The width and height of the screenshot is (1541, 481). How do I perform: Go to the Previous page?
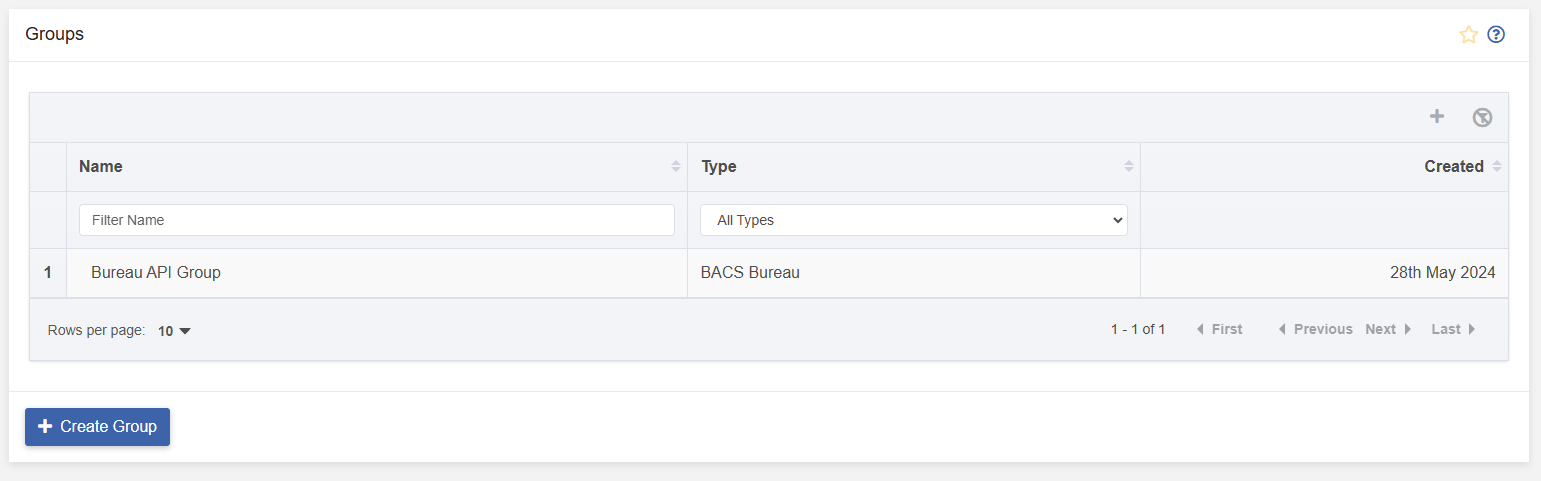click(x=1315, y=329)
